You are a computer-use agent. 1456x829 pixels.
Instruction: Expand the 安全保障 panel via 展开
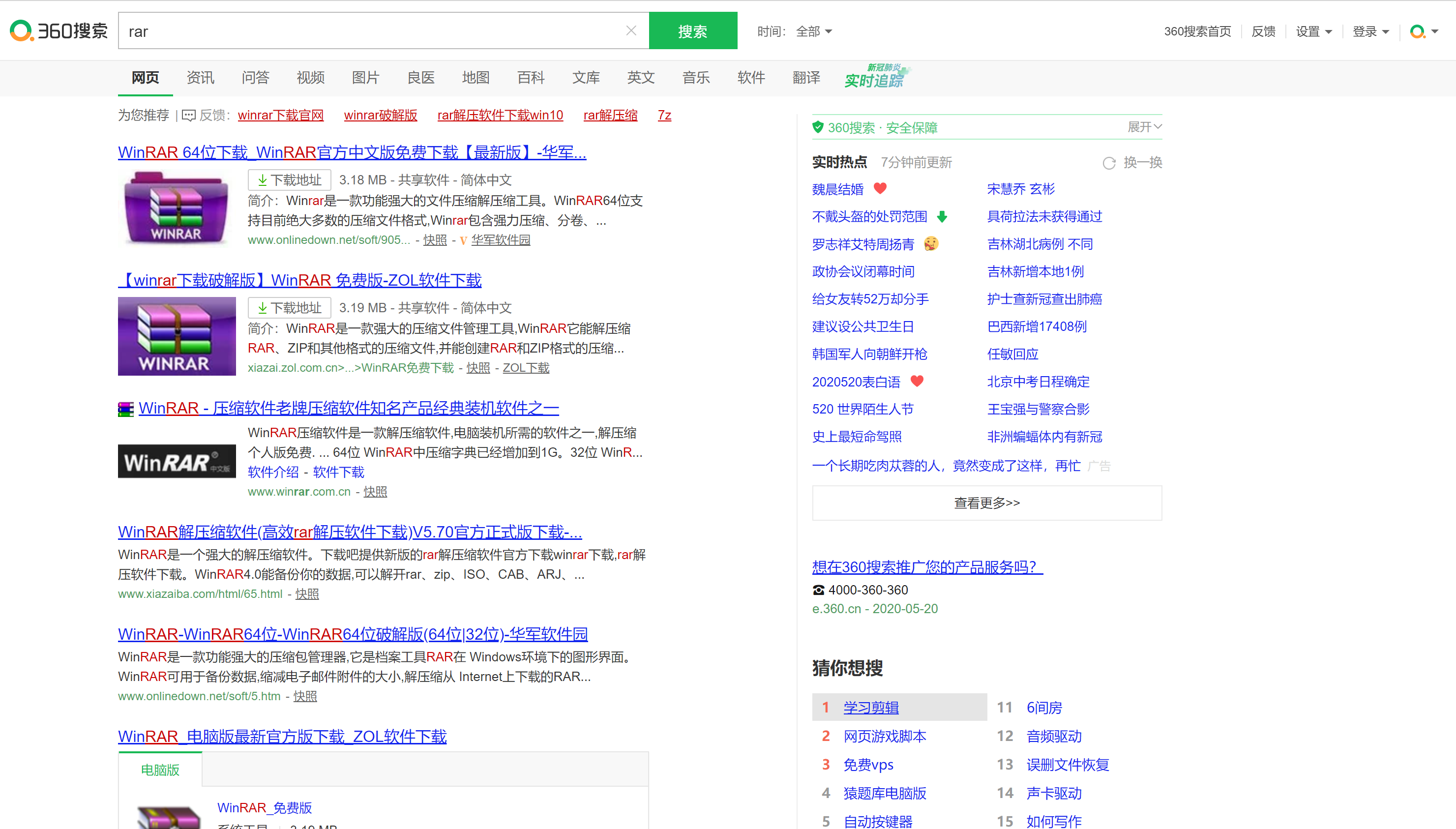[1144, 127]
